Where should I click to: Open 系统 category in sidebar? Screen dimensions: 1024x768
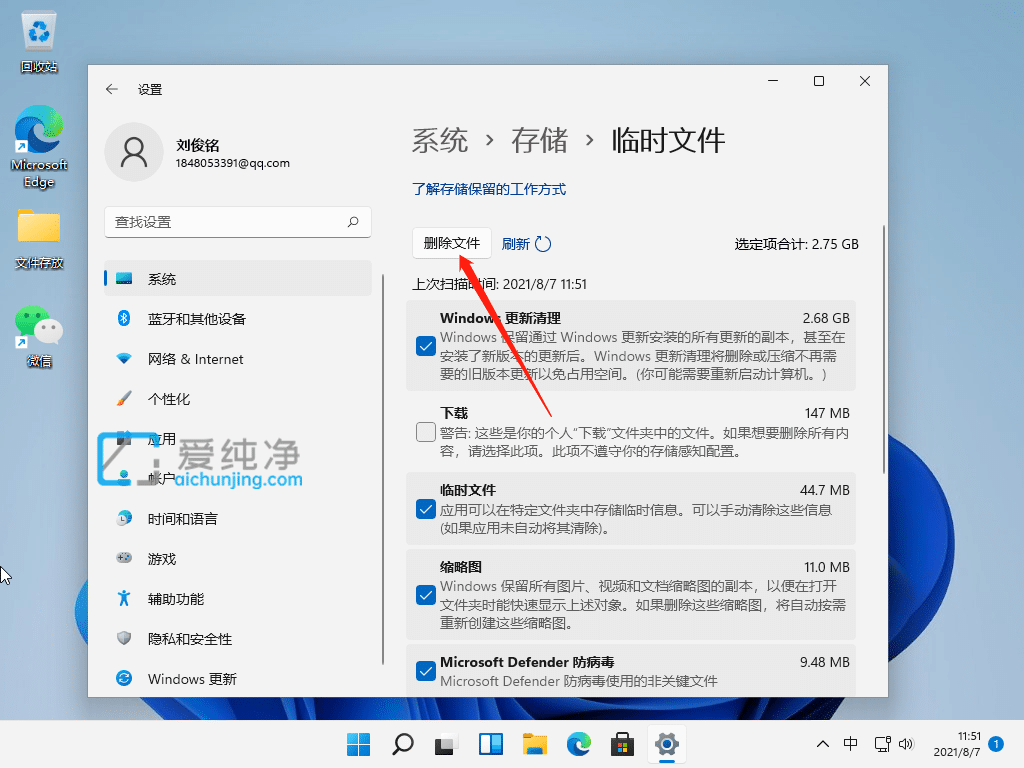coord(238,279)
